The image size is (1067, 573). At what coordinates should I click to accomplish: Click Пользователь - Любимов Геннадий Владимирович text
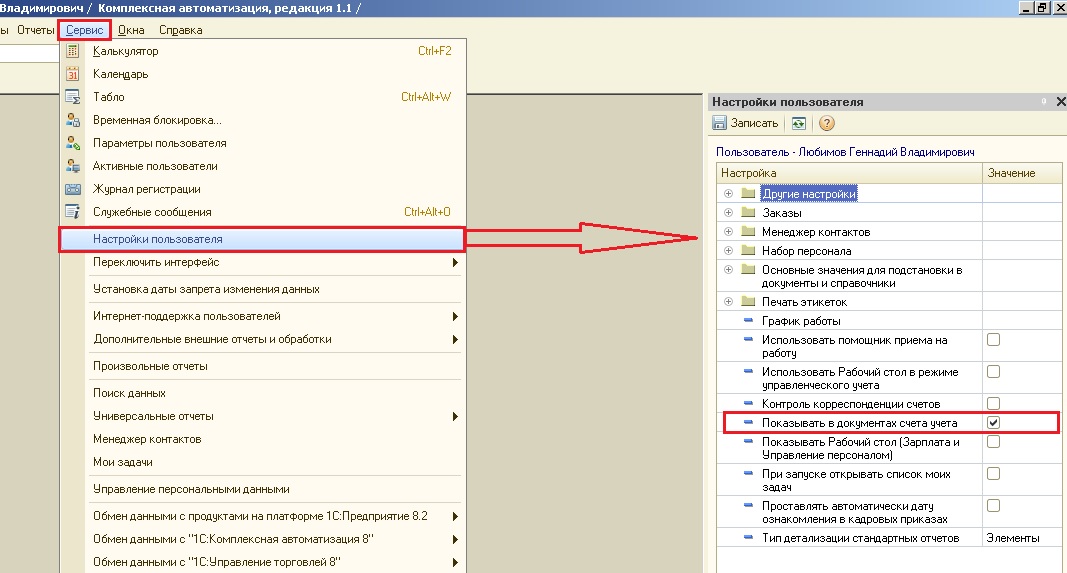pyautogui.click(x=845, y=152)
